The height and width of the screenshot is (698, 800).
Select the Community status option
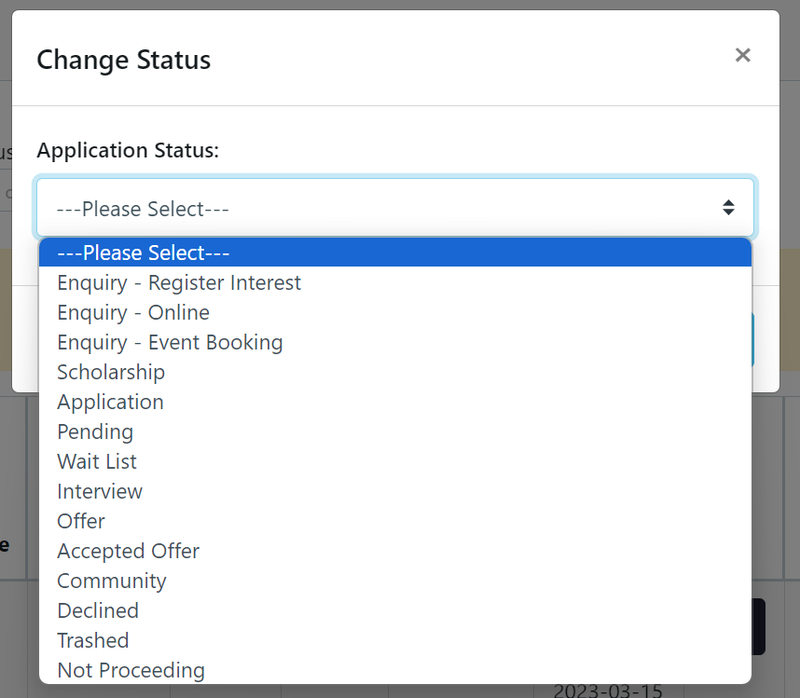(x=111, y=581)
